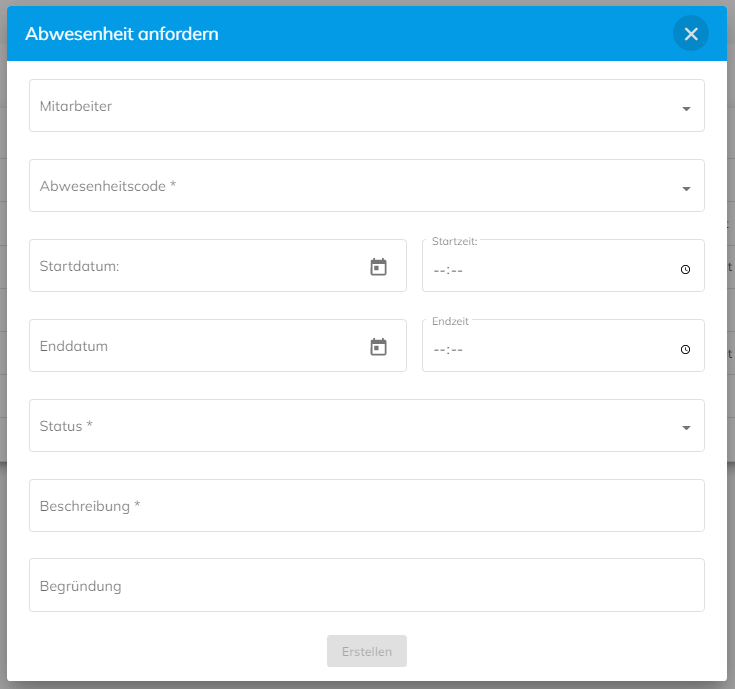Focus the Beschreibung input field
The image size is (735, 689).
[367, 506]
